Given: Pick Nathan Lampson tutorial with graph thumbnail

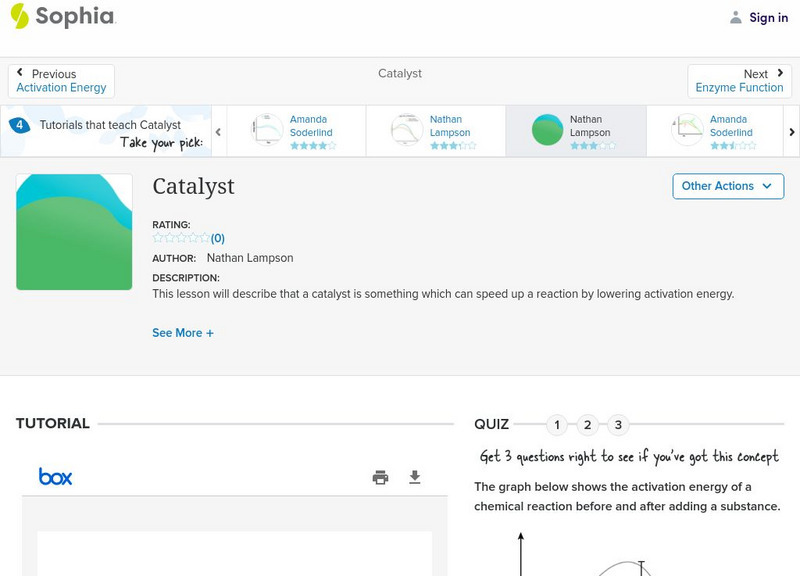Looking at the screenshot, I should coord(435,131).
